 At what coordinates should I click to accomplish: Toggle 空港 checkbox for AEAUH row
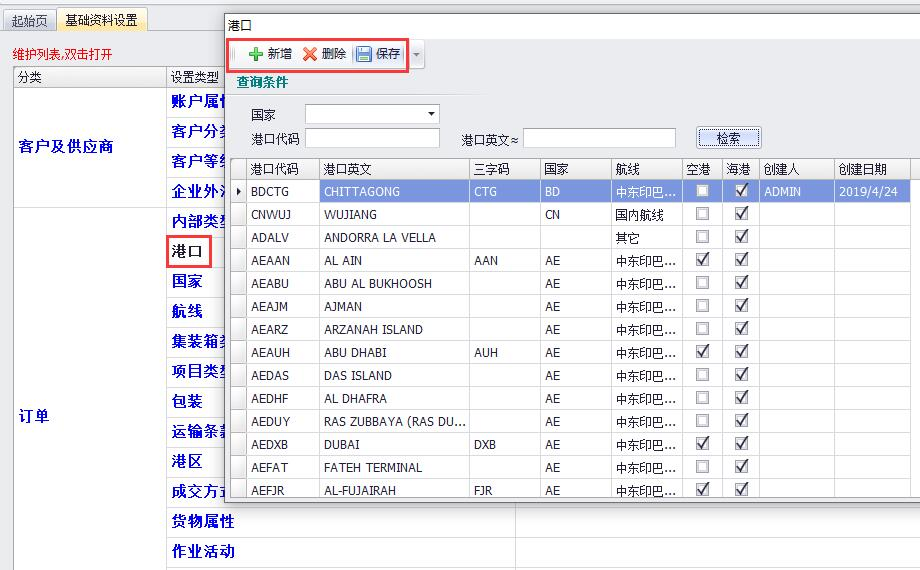(x=702, y=352)
